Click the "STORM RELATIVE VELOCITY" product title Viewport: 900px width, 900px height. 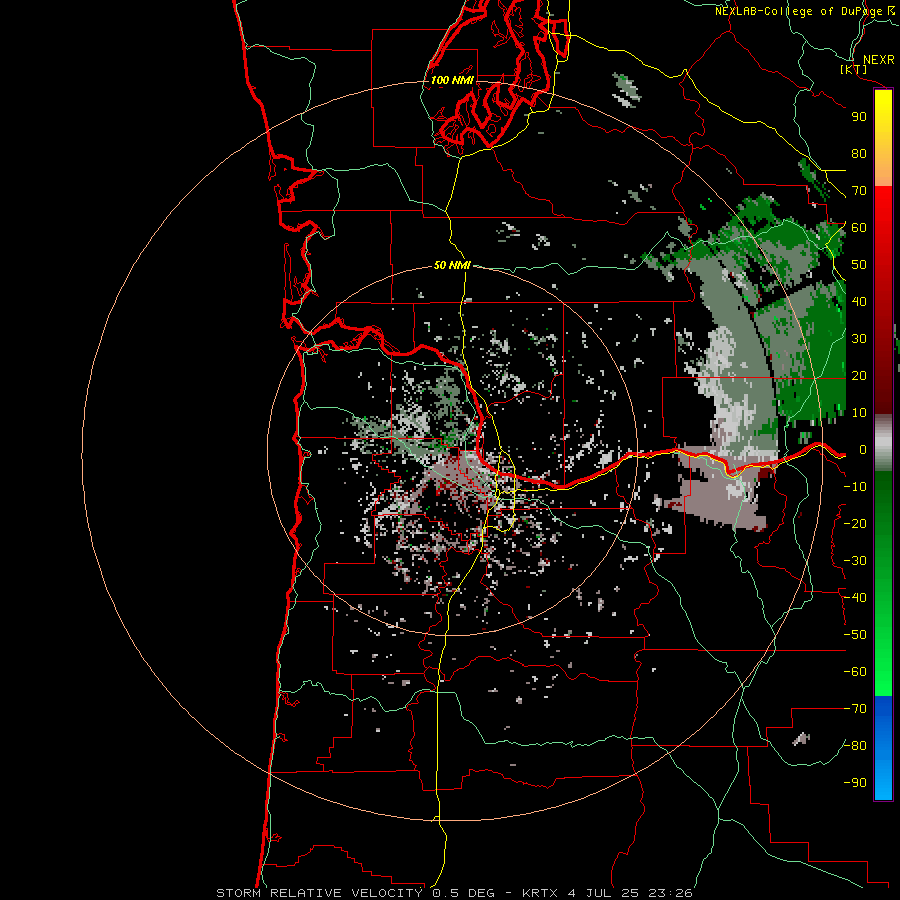coord(319,893)
